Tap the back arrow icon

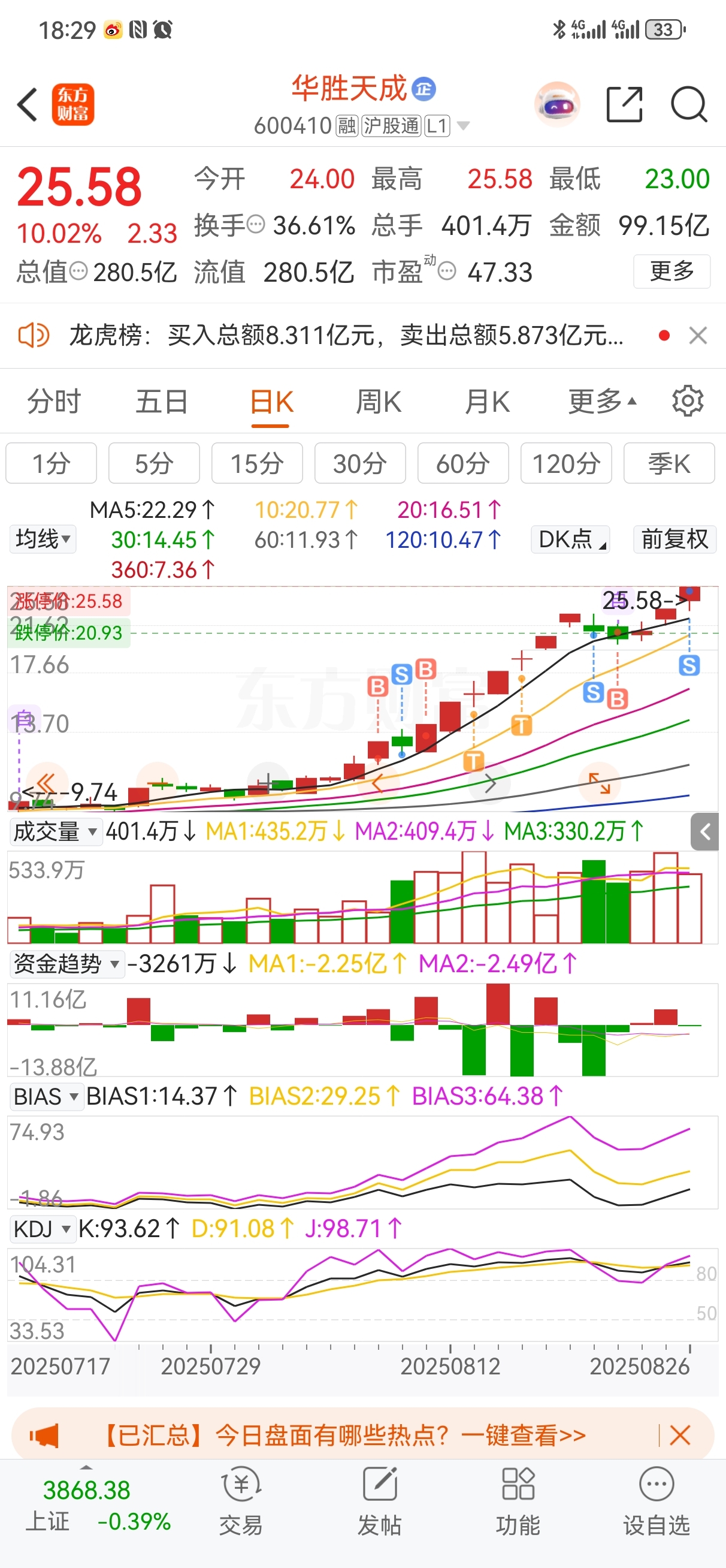(28, 105)
